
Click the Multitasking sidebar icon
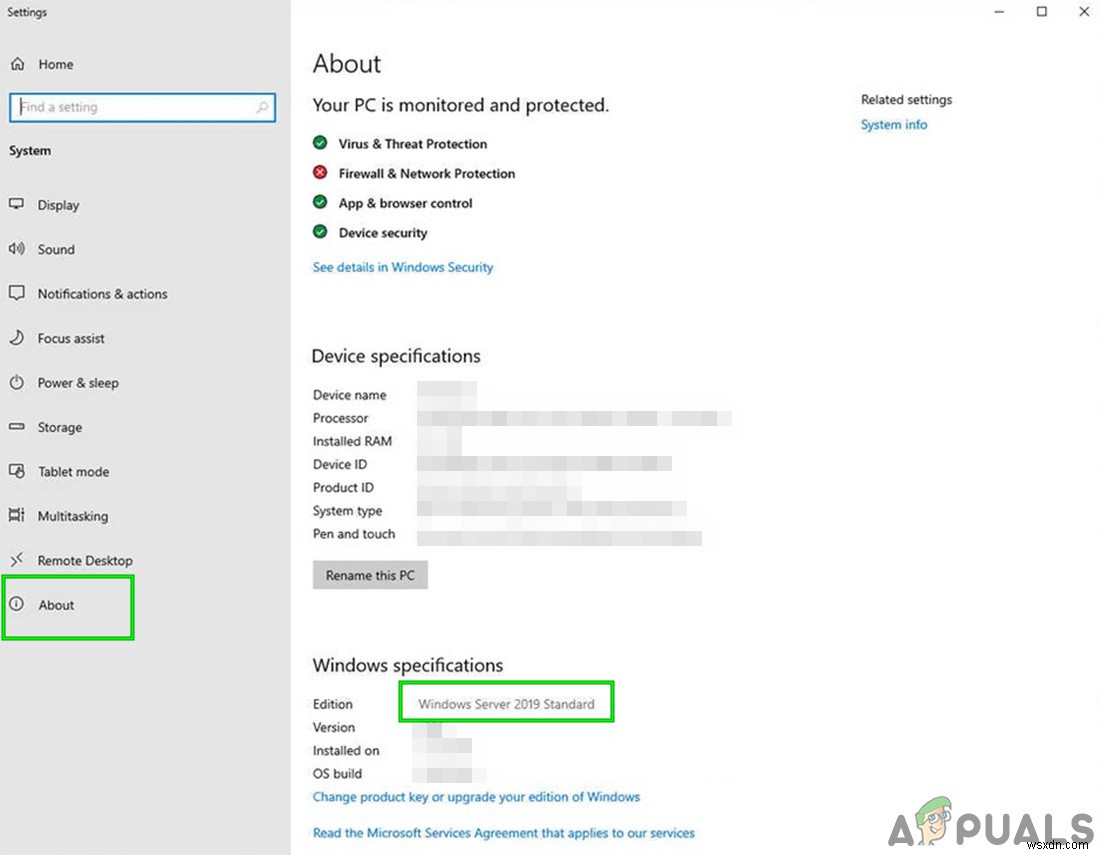pyautogui.click(x=17, y=516)
